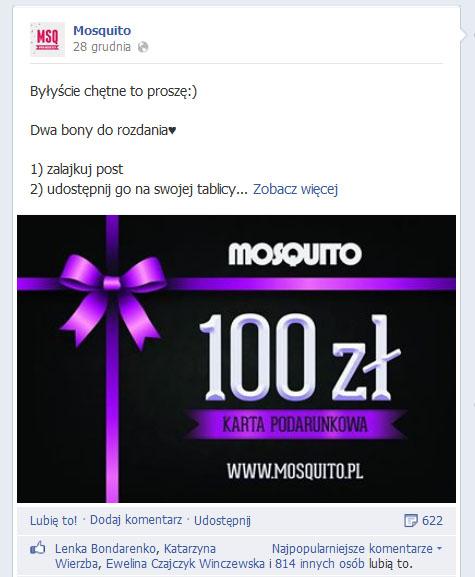
Task: Share the post via Udostępnij
Action: tap(222, 521)
